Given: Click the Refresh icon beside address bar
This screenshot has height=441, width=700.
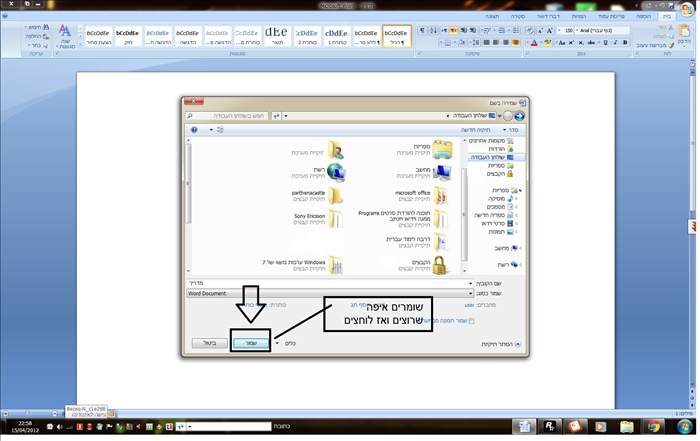Looking at the screenshot, I should point(277,116).
